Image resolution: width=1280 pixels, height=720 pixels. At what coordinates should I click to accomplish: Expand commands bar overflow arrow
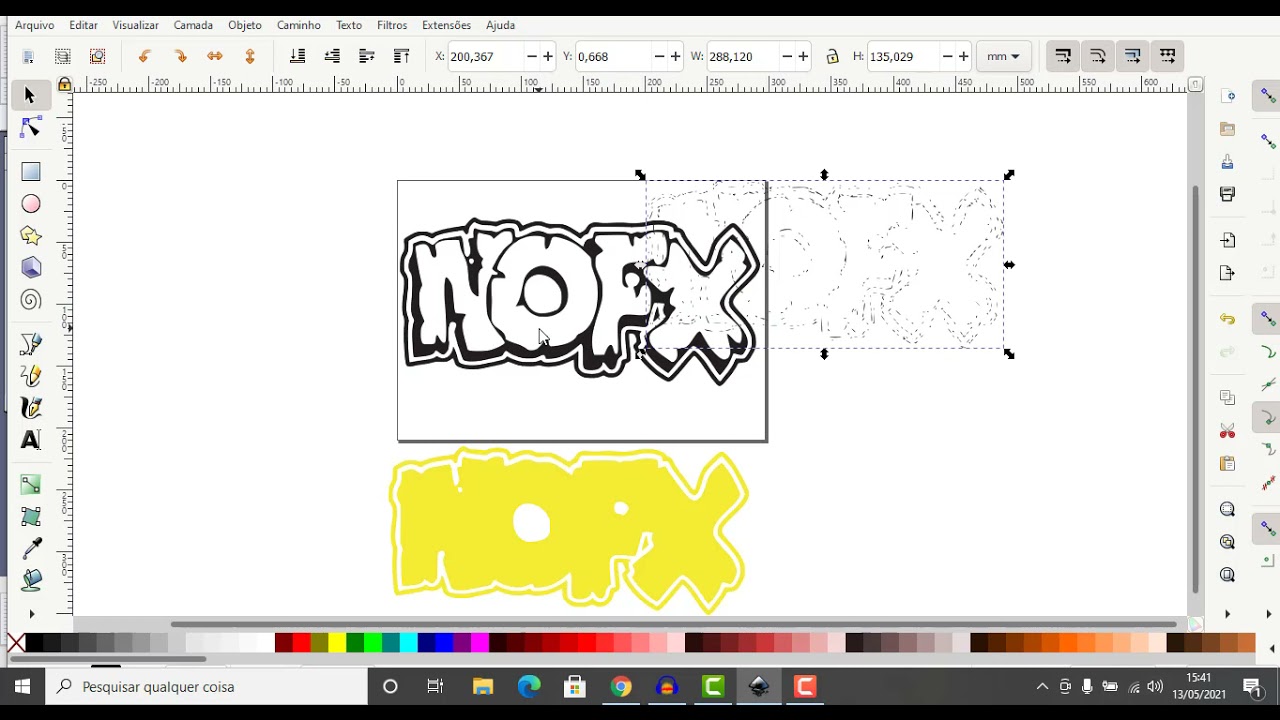[1228, 614]
